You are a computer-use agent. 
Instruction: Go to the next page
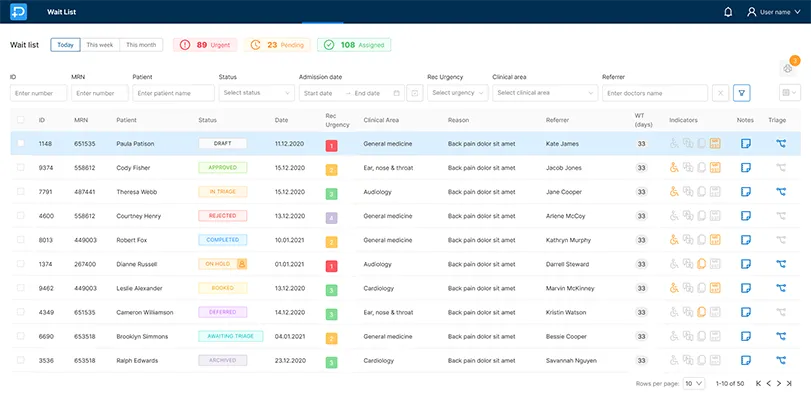[779, 384]
